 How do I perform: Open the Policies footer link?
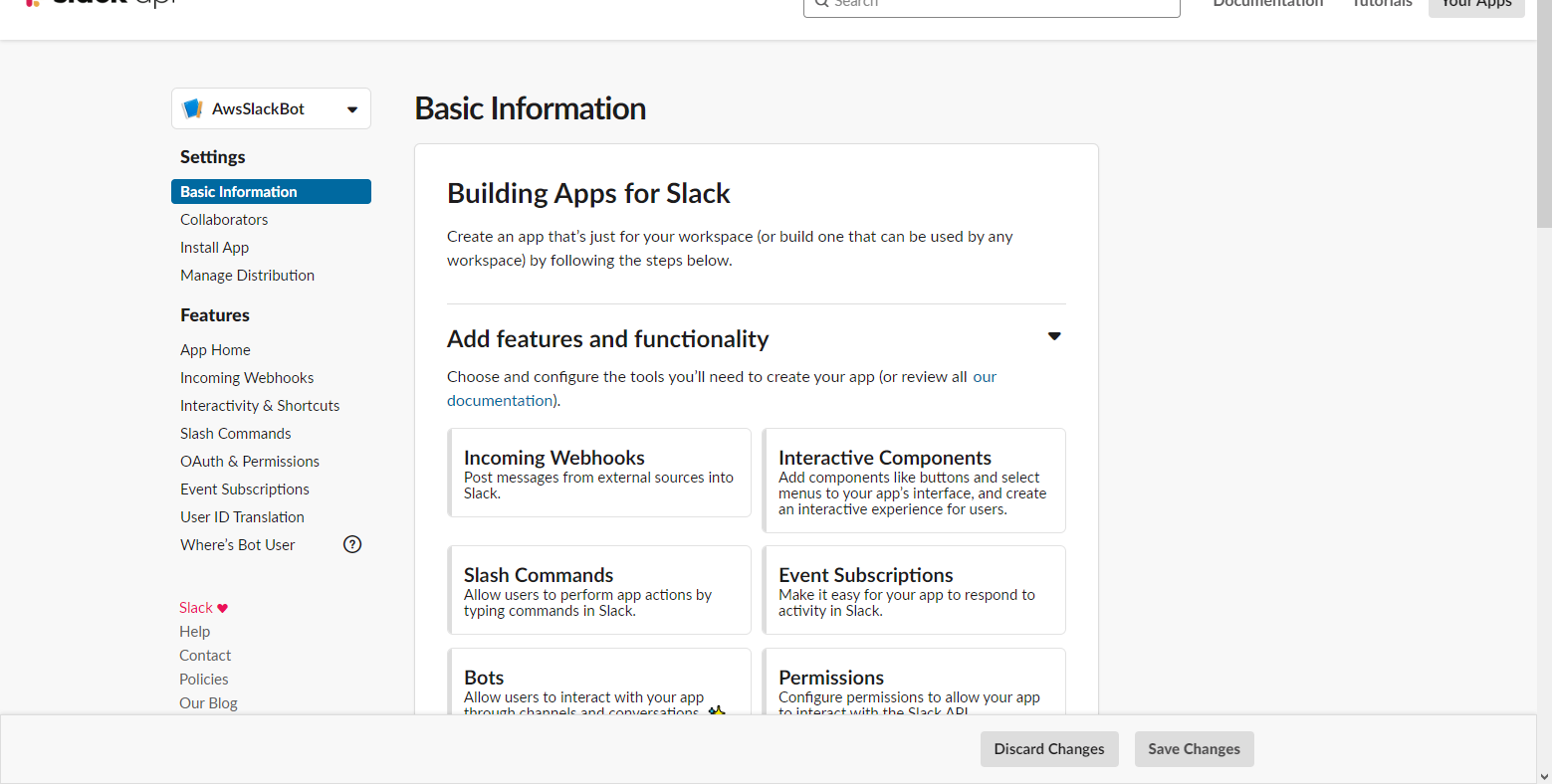[204, 680]
